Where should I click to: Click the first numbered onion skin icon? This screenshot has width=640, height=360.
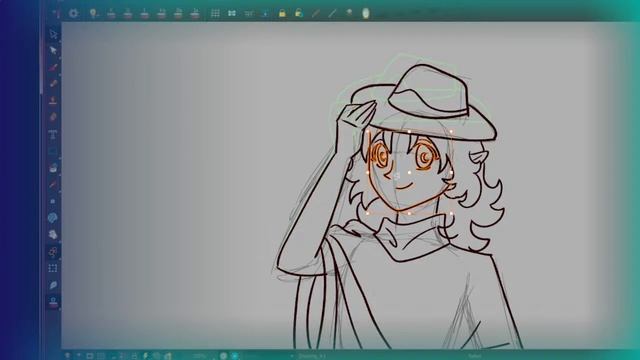pos(111,13)
